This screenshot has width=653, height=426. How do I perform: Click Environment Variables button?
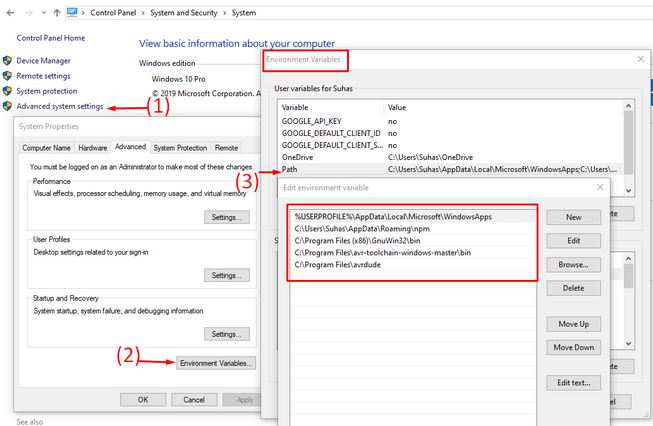(x=216, y=363)
